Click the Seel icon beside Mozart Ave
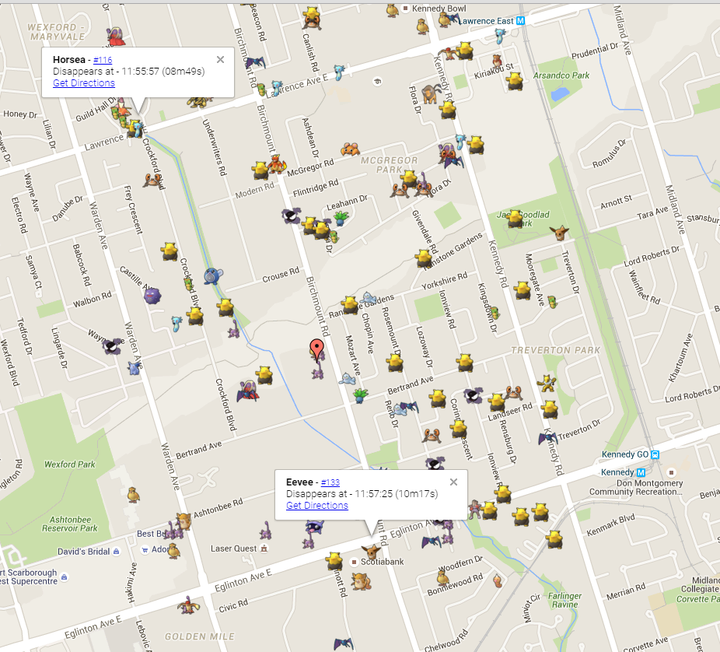Viewport: 720px width, 652px height. point(348,378)
